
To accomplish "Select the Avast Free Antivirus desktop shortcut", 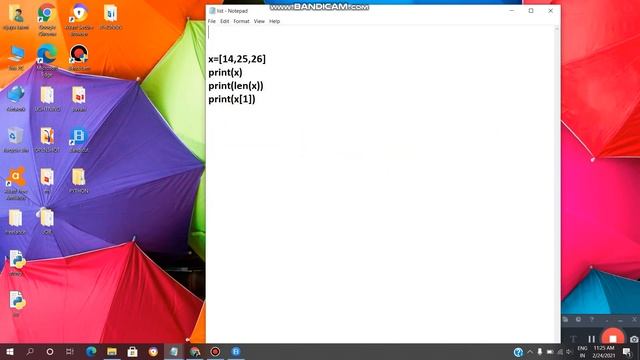I will [16, 184].
